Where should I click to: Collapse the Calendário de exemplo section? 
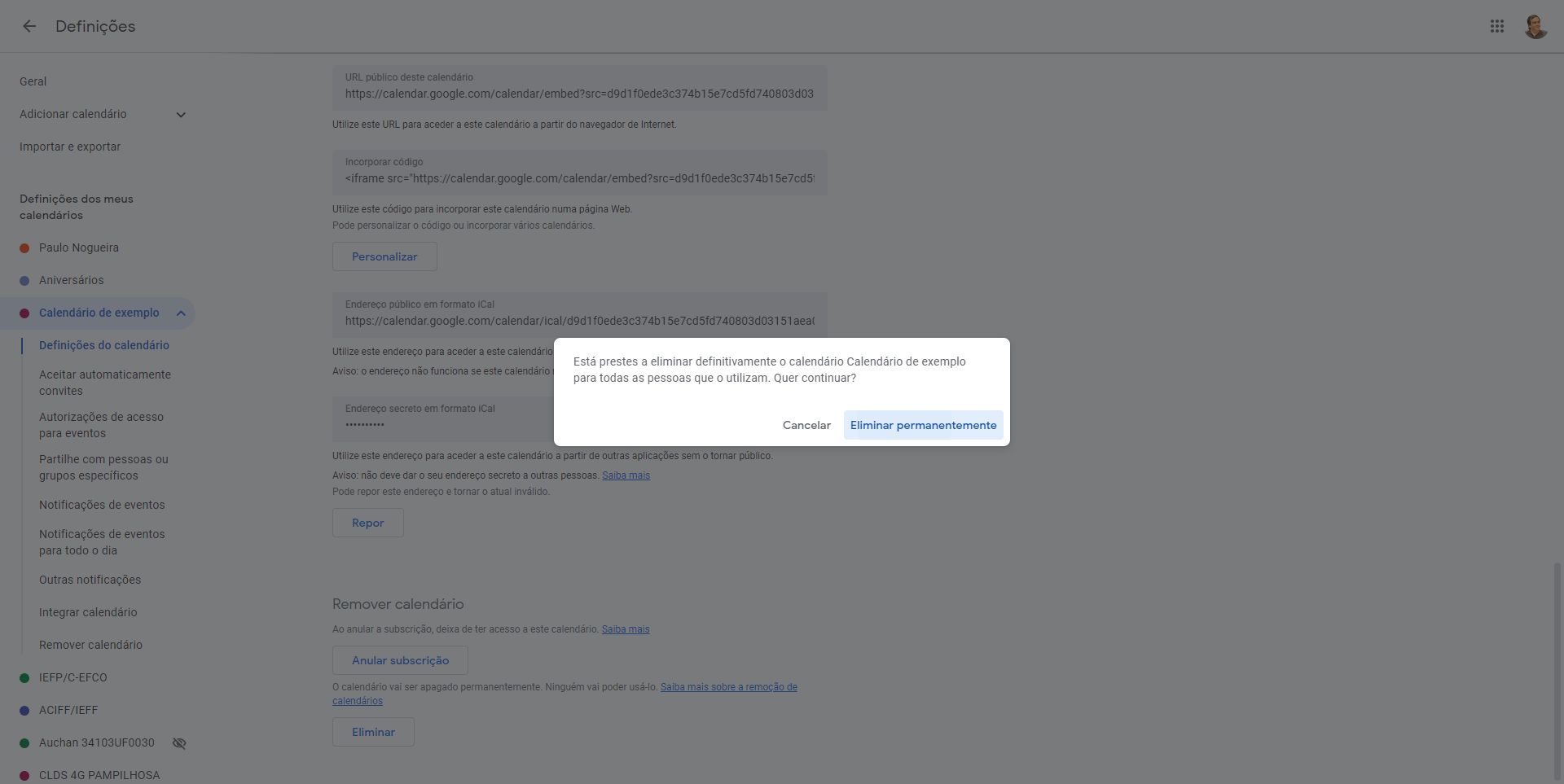click(181, 313)
